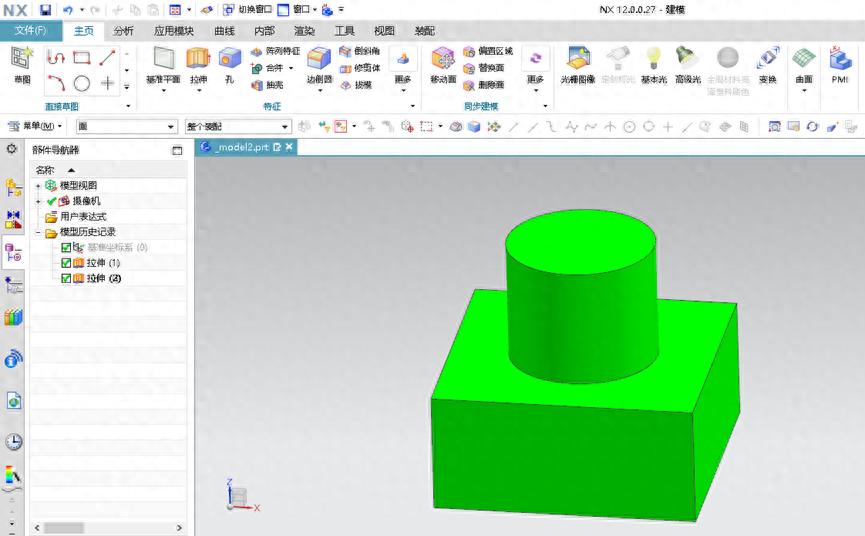
Task: Click the 拔模 Draft tool
Action: pyautogui.click(x=356, y=85)
